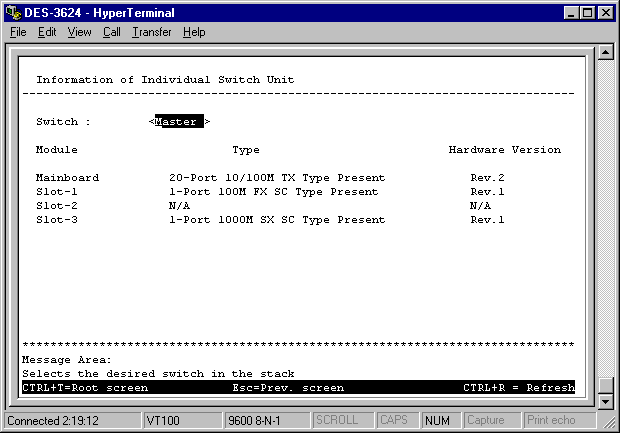This screenshot has height=433, width=620.
Task: Open the Help menu
Action: tap(194, 32)
